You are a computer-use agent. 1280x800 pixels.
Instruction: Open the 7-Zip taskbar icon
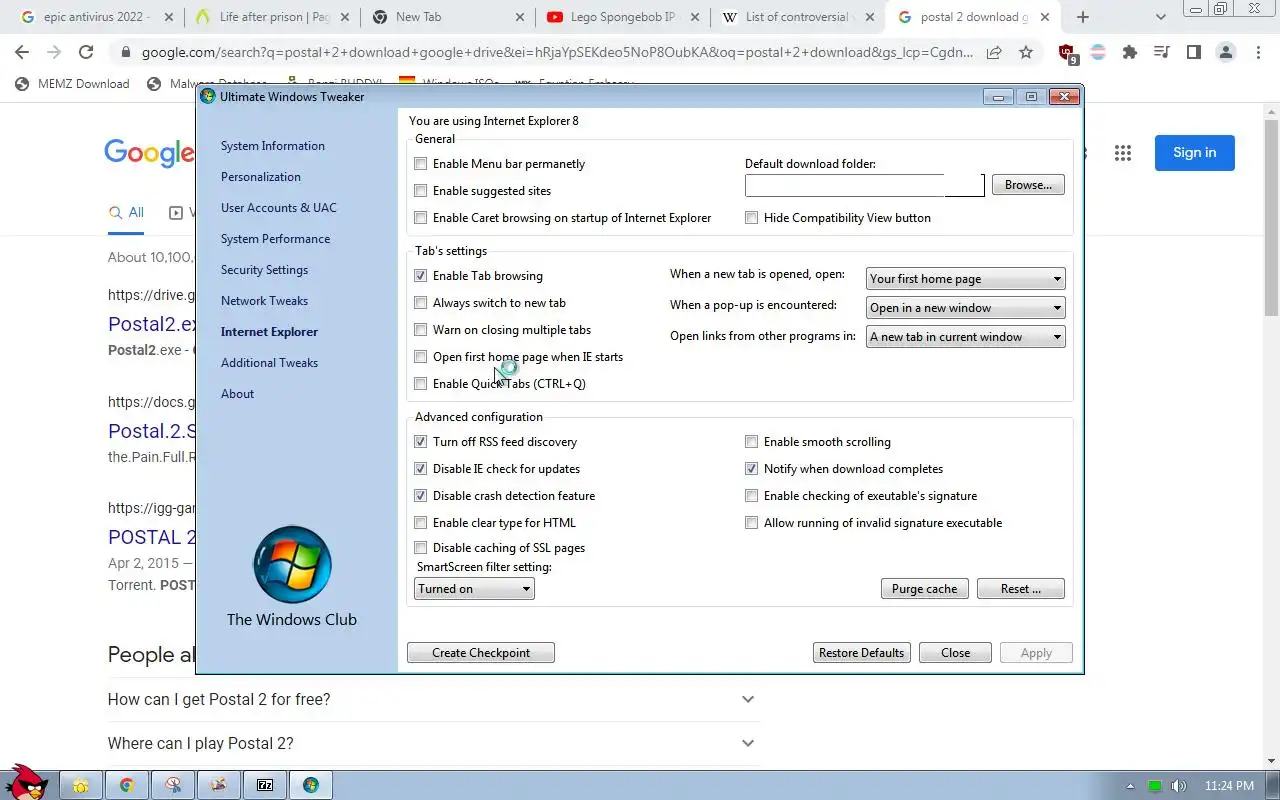265,785
